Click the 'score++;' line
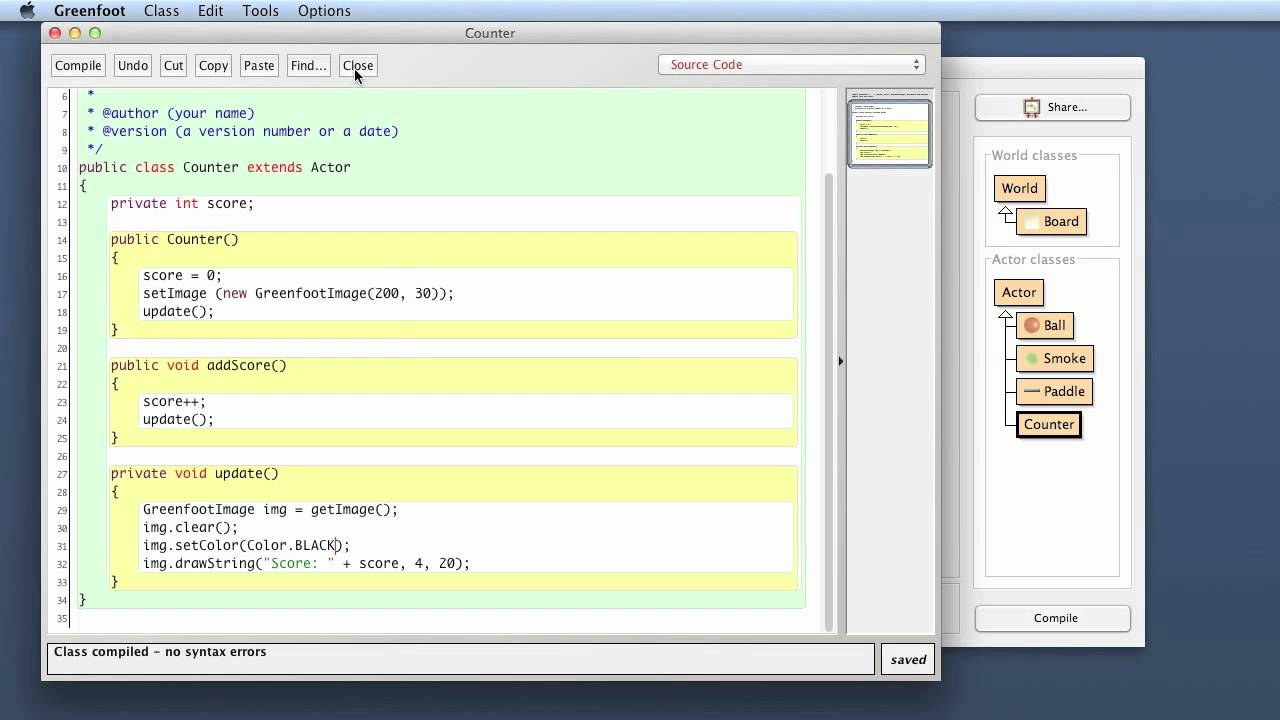Viewport: 1280px width, 720px height. click(174, 401)
